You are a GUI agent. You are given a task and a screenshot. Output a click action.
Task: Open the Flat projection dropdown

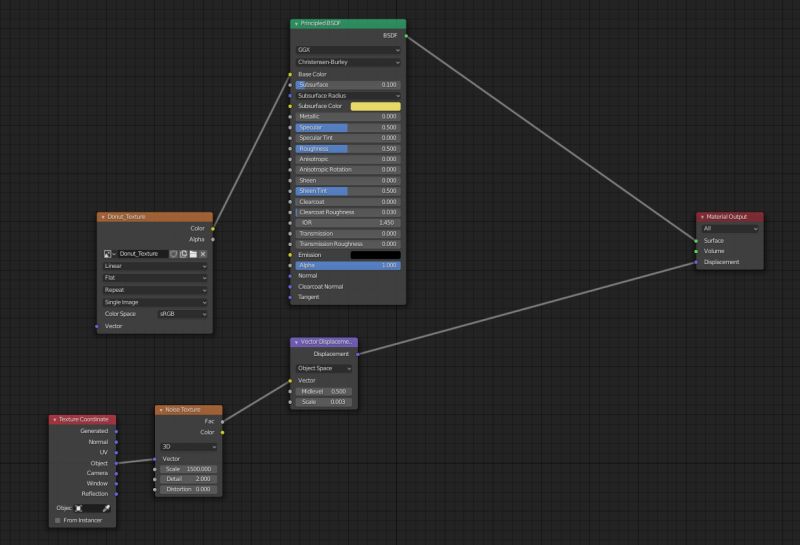155,278
